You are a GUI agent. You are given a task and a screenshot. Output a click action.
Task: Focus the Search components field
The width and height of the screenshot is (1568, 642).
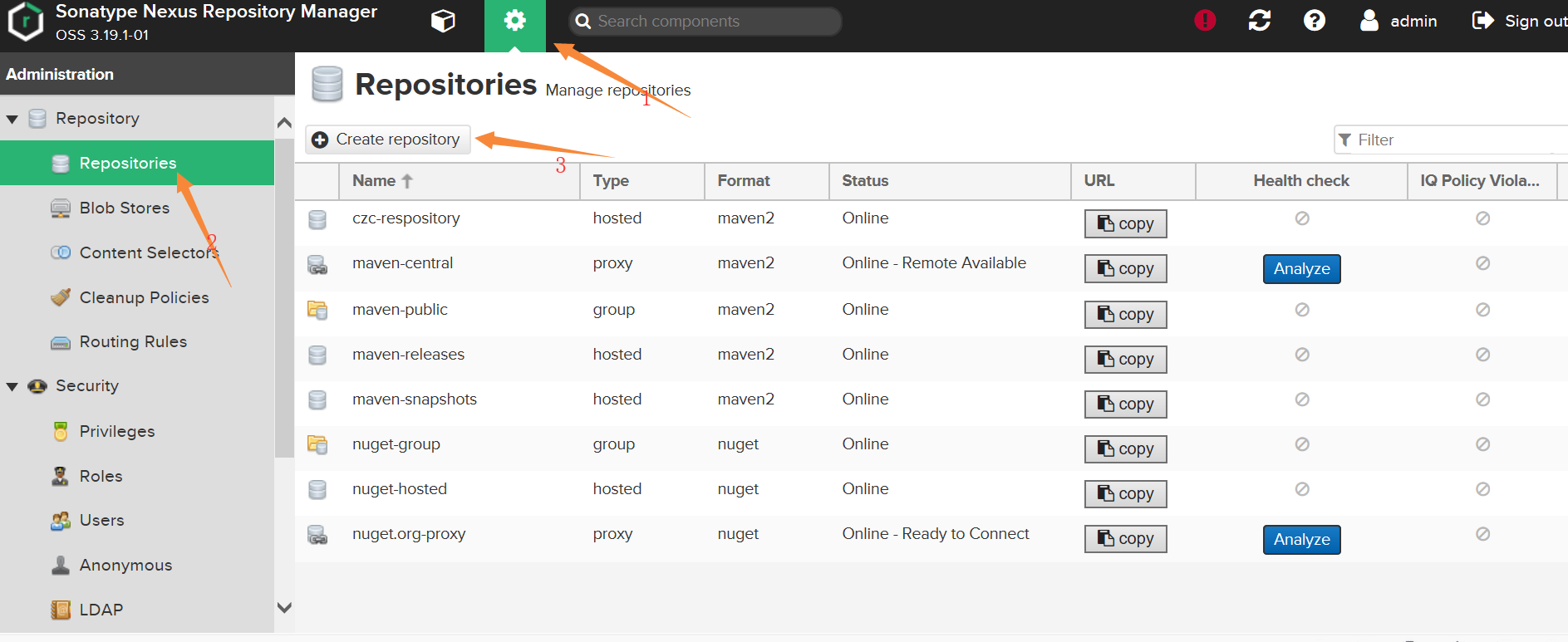click(705, 22)
